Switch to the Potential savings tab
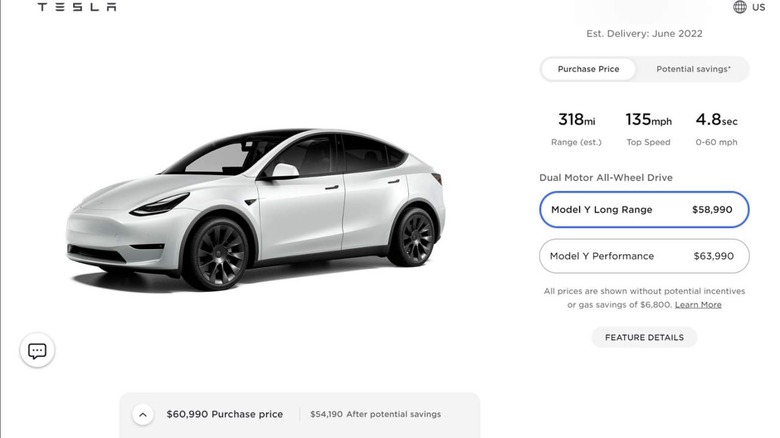This screenshot has width=780, height=438. (x=693, y=69)
